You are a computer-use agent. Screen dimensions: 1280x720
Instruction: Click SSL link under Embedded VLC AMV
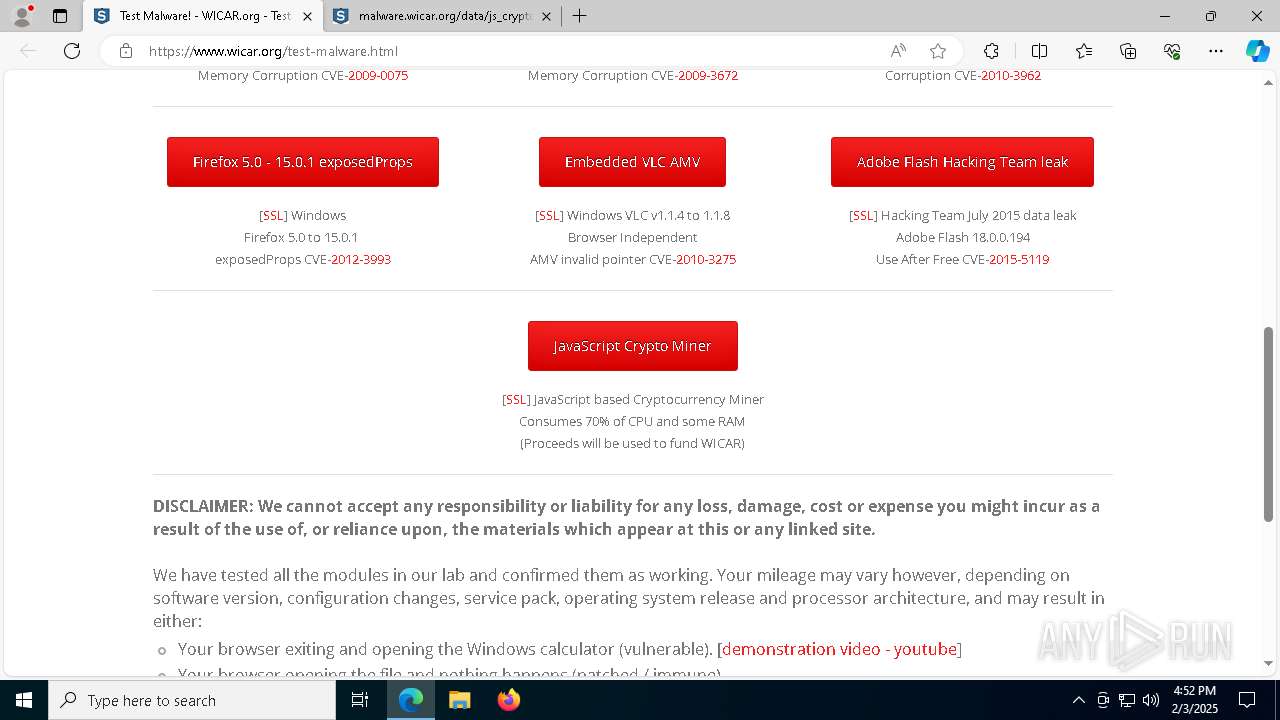549,215
